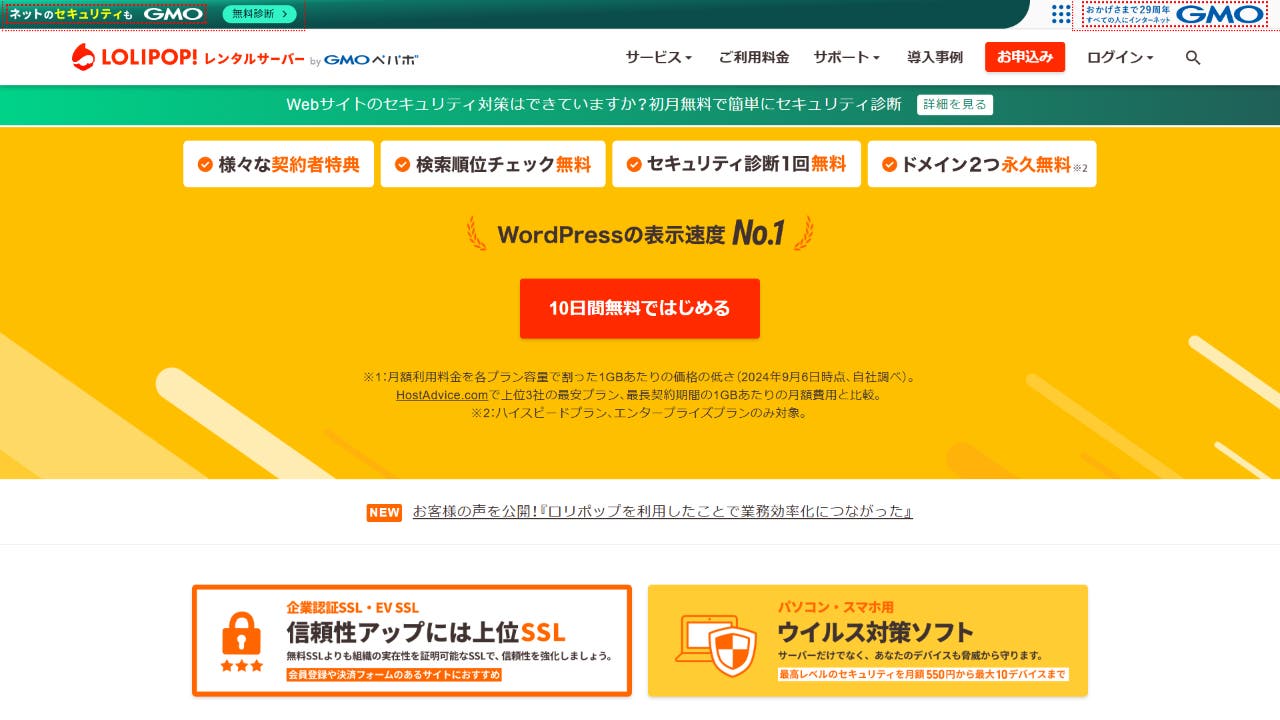This screenshot has width=1280, height=720.
Task: Expand the サポート dropdown
Action: pyautogui.click(x=846, y=57)
